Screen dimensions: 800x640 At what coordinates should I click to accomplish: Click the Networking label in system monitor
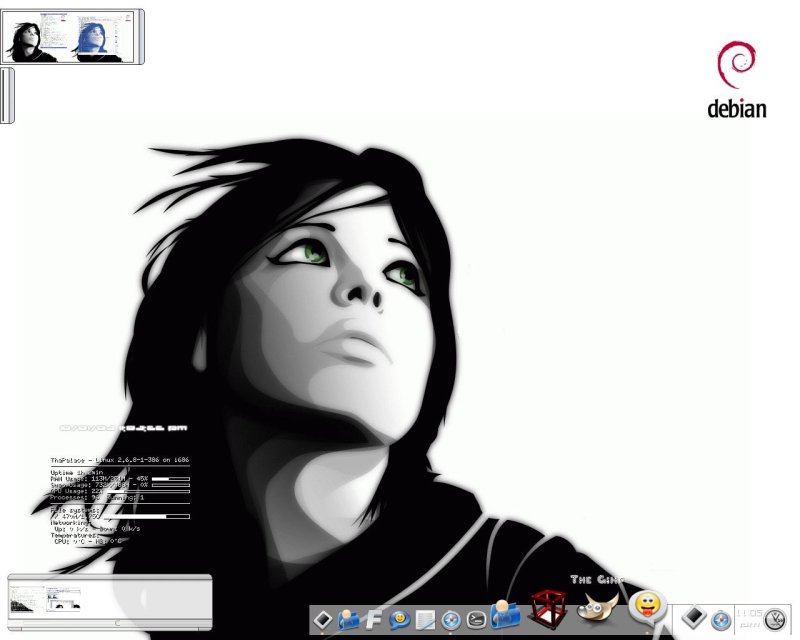click(x=70, y=523)
